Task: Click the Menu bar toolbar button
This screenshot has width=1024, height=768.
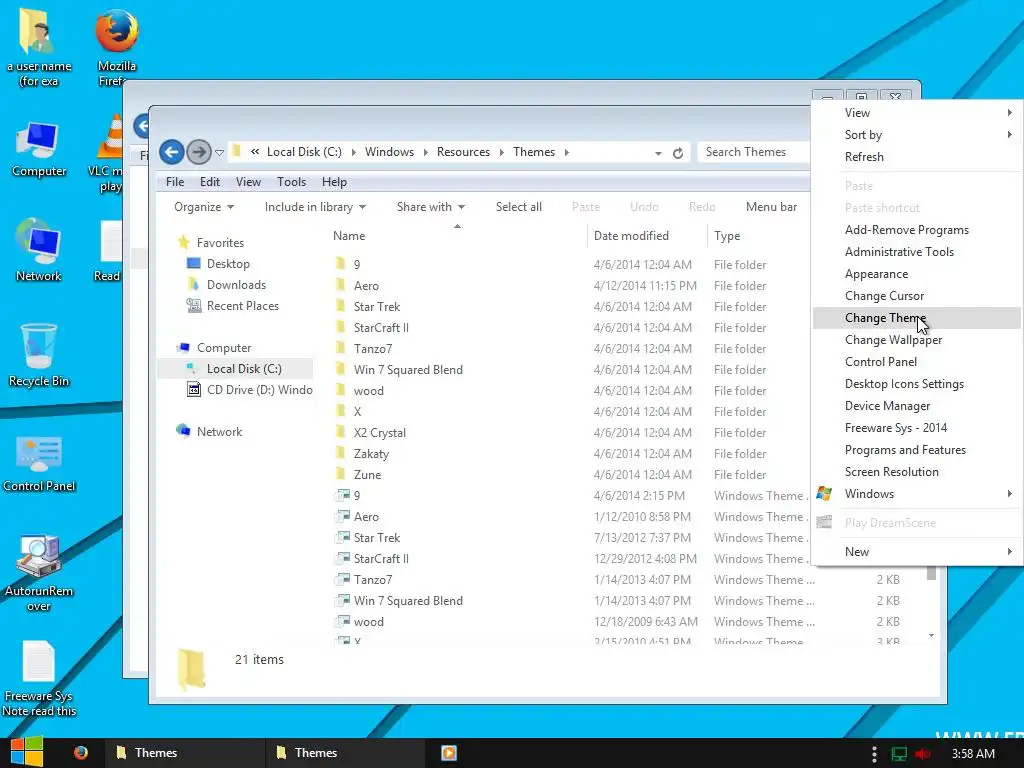Action: pyautogui.click(x=771, y=207)
